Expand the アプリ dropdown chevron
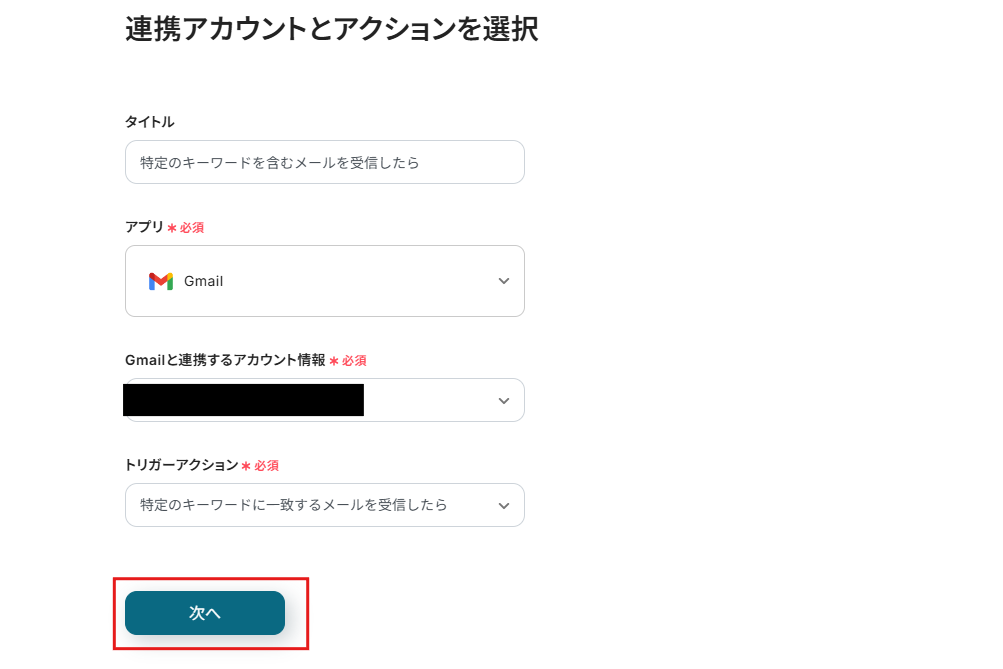The height and width of the screenshot is (669, 1003). 504,281
